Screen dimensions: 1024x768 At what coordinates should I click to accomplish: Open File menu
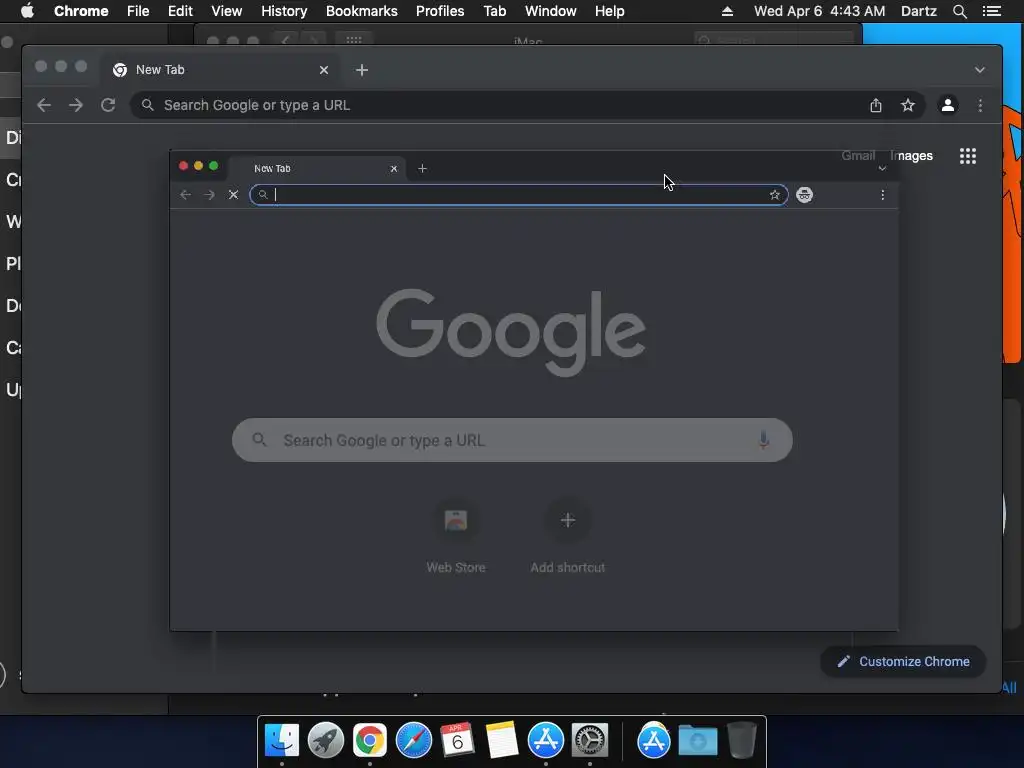[x=138, y=11]
